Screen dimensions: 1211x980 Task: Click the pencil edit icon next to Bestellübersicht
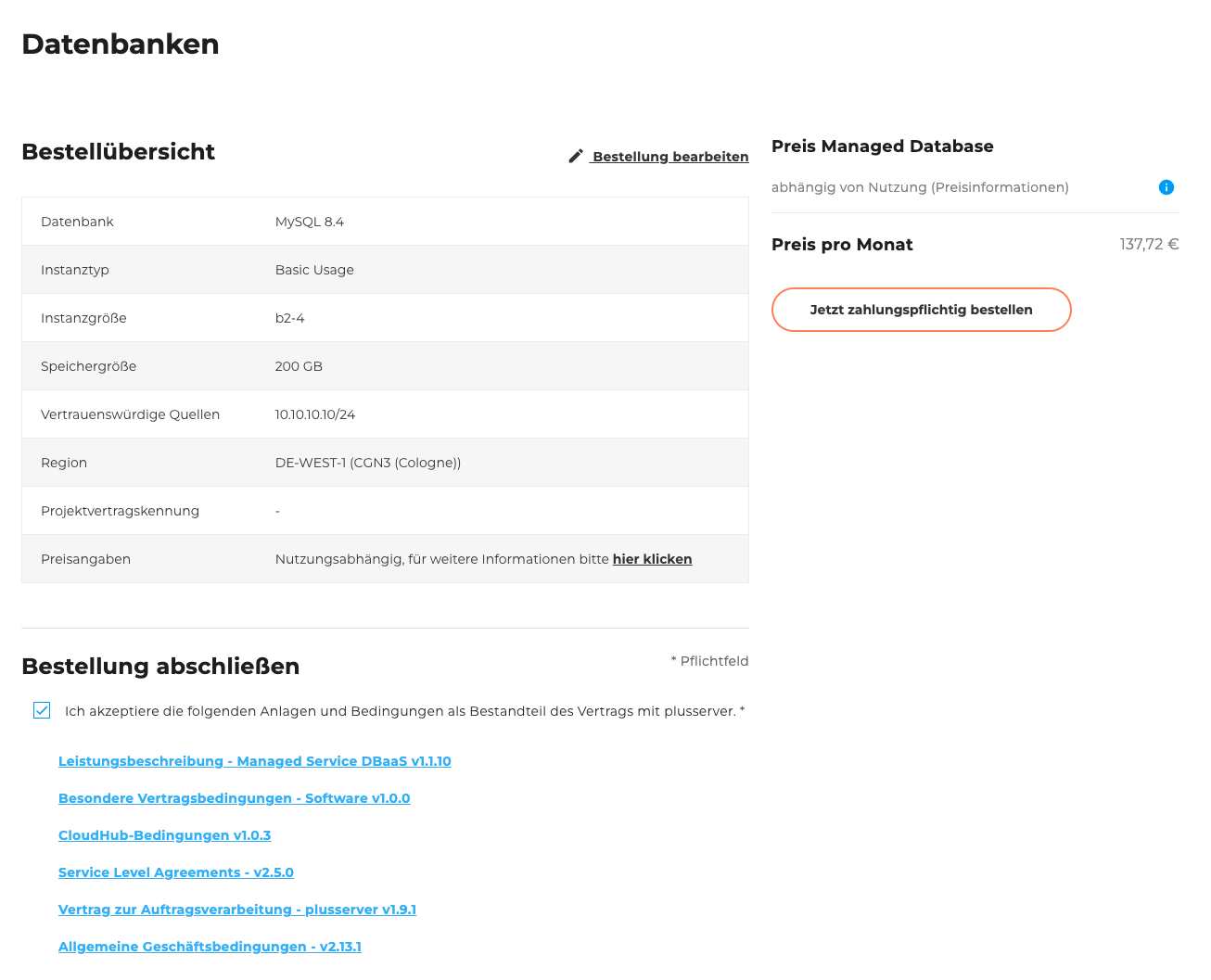coord(576,156)
